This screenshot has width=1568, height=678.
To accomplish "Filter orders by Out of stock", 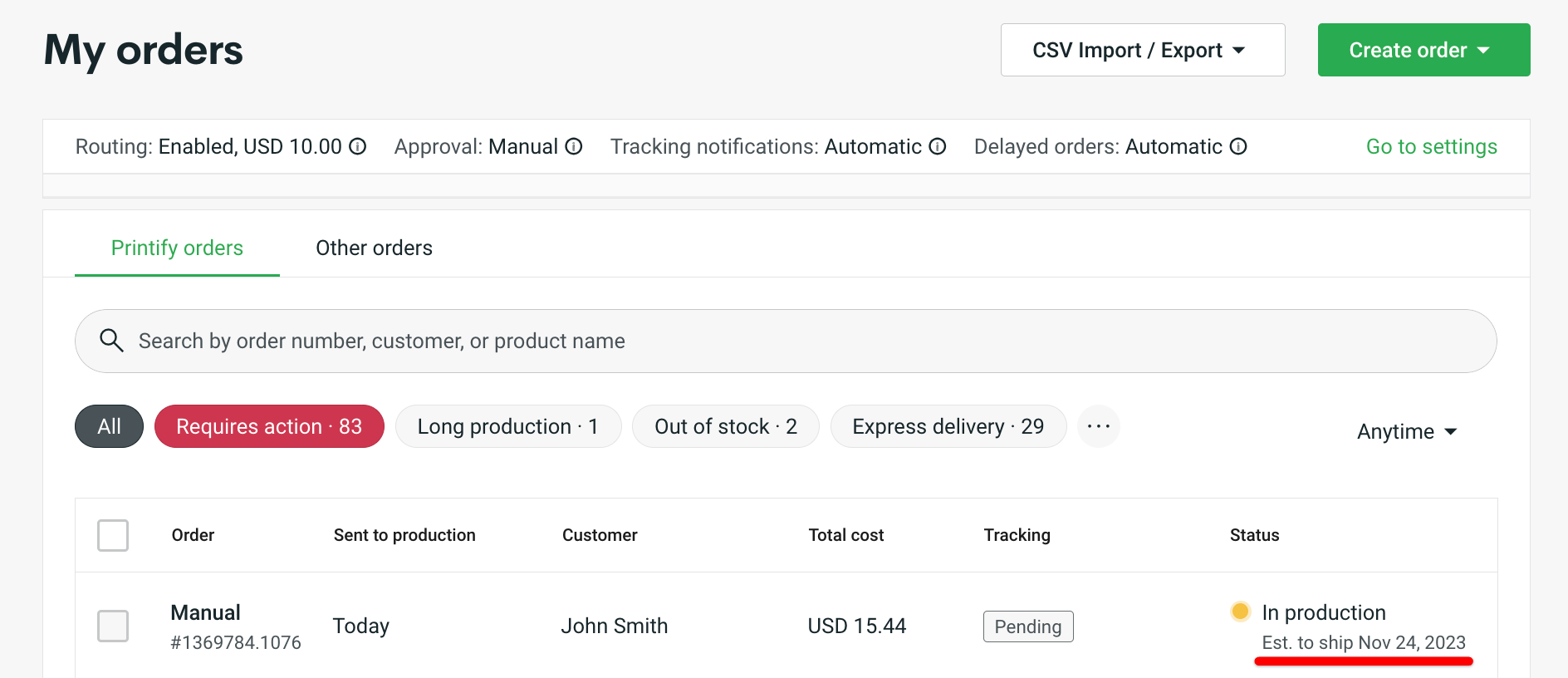I will click(725, 426).
